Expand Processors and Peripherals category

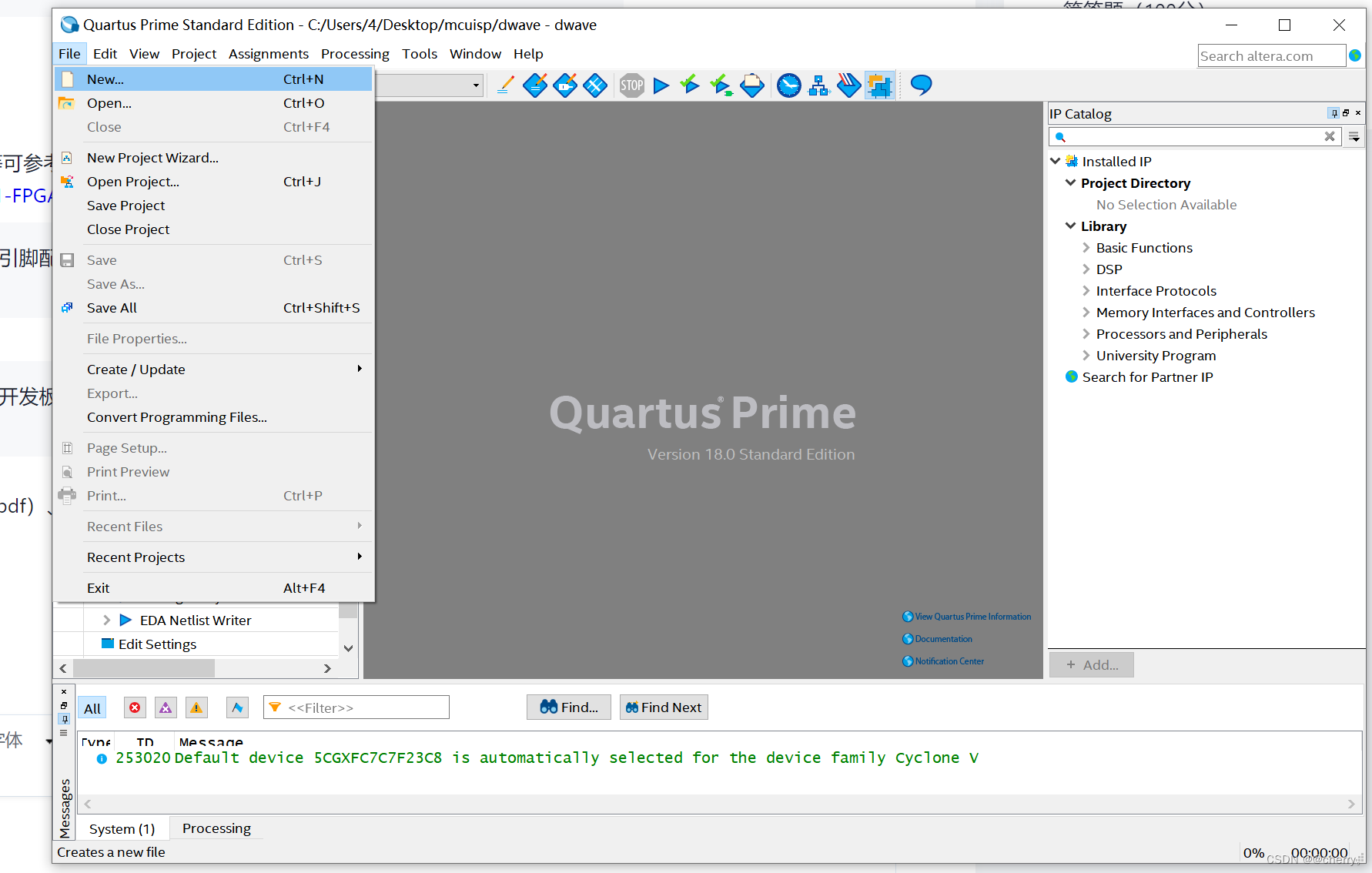tap(1086, 333)
